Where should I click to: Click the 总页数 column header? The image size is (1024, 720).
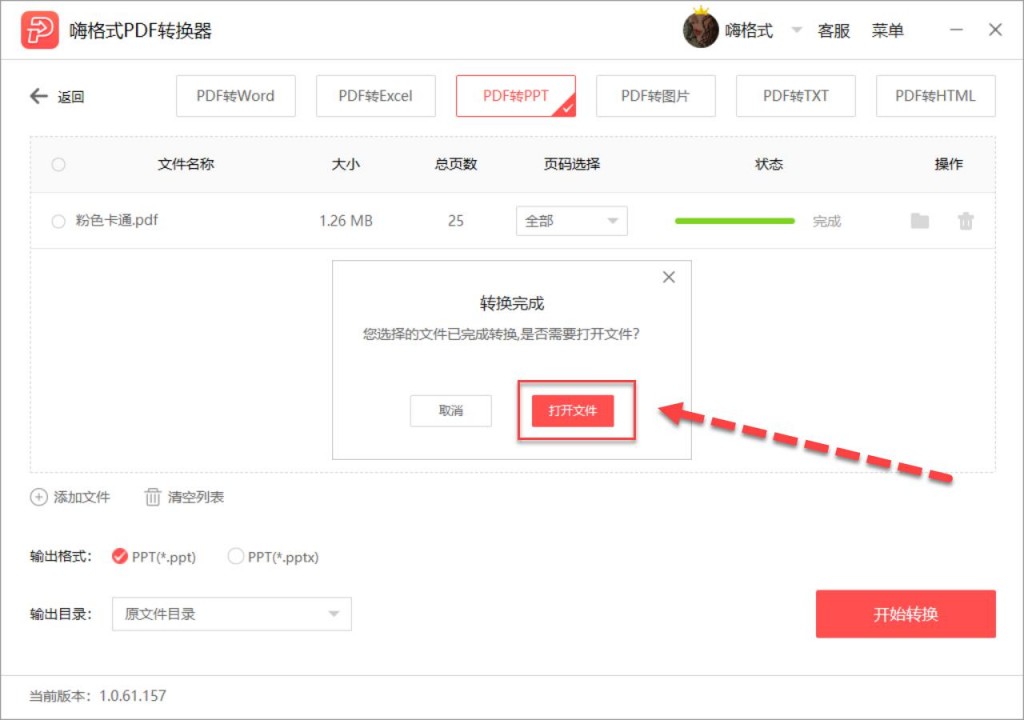(456, 164)
